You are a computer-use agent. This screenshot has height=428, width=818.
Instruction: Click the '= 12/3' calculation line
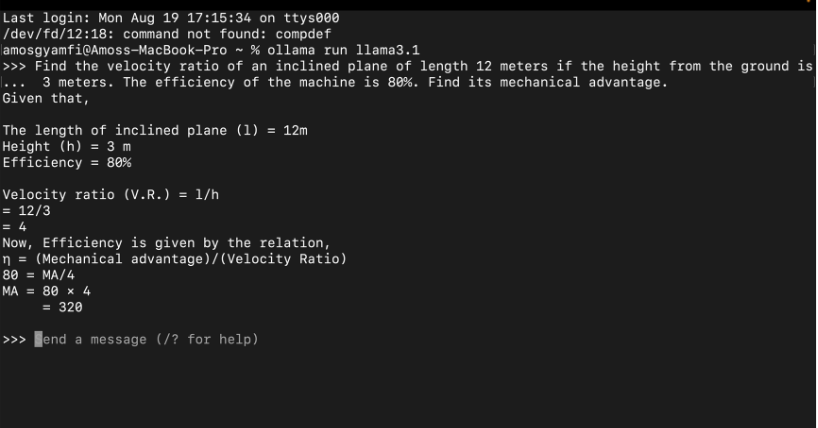tap(27, 211)
